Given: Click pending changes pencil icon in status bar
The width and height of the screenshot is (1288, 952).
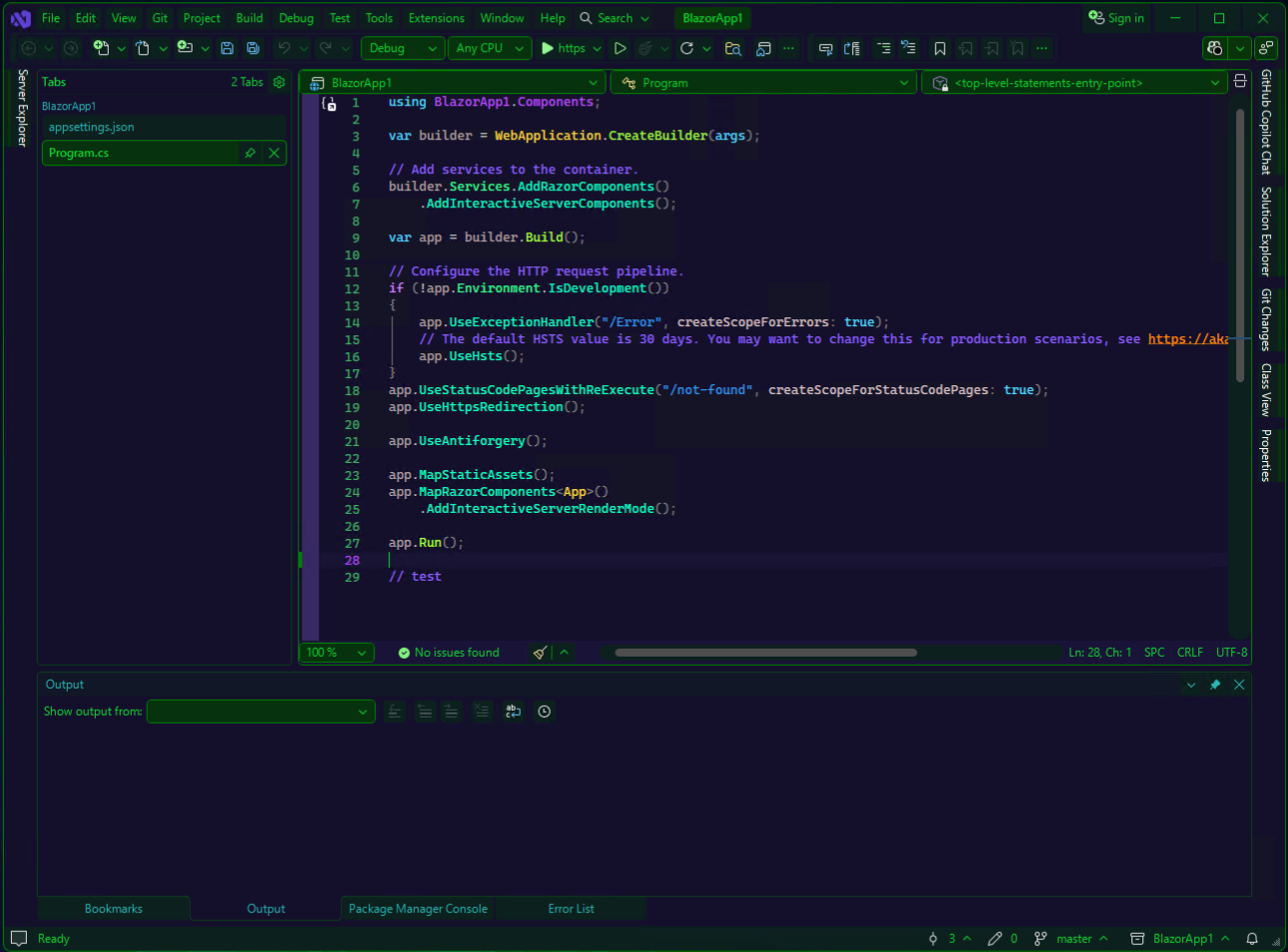Looking at the screenshot, I should click(995, 939).
